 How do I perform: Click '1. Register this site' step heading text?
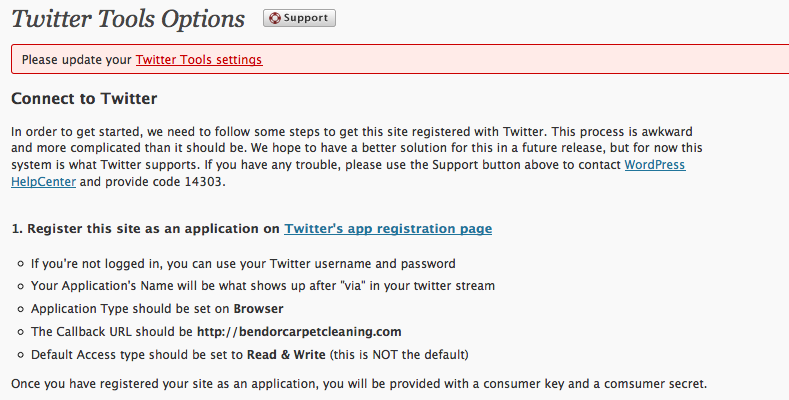click(145, 228)
